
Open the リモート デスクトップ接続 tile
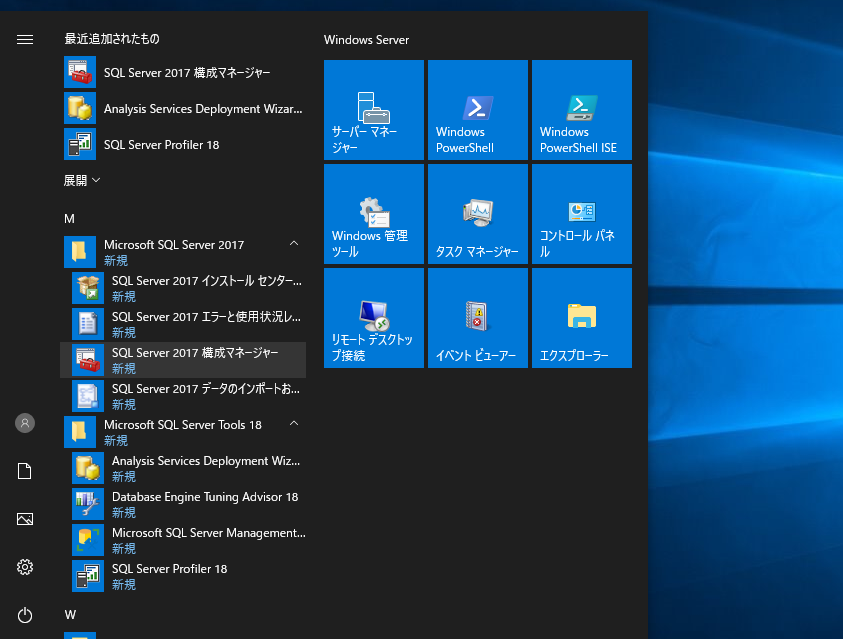click(374, 318)
